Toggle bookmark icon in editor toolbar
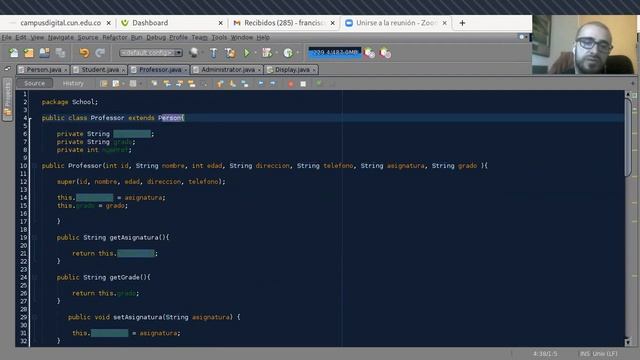Image resolution: width=640 pixels, height=360 pixels. pyautogui.click(x=245, y=83)
